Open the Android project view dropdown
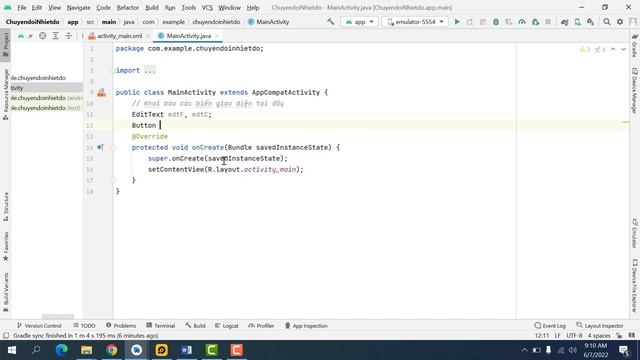Image resolution: width=640 pixels, height=360 pixels. pos(24,36)
